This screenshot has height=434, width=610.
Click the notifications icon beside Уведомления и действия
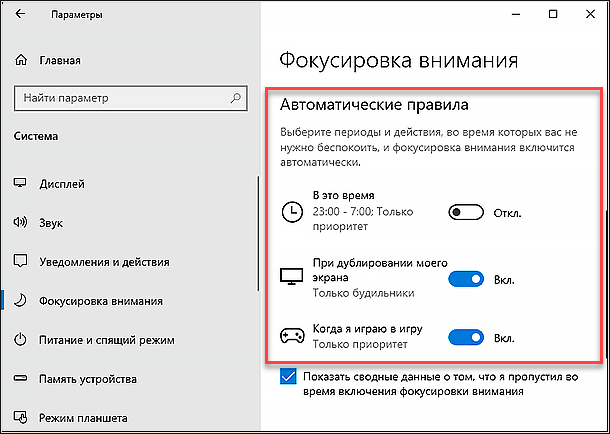tap(22, 261)
